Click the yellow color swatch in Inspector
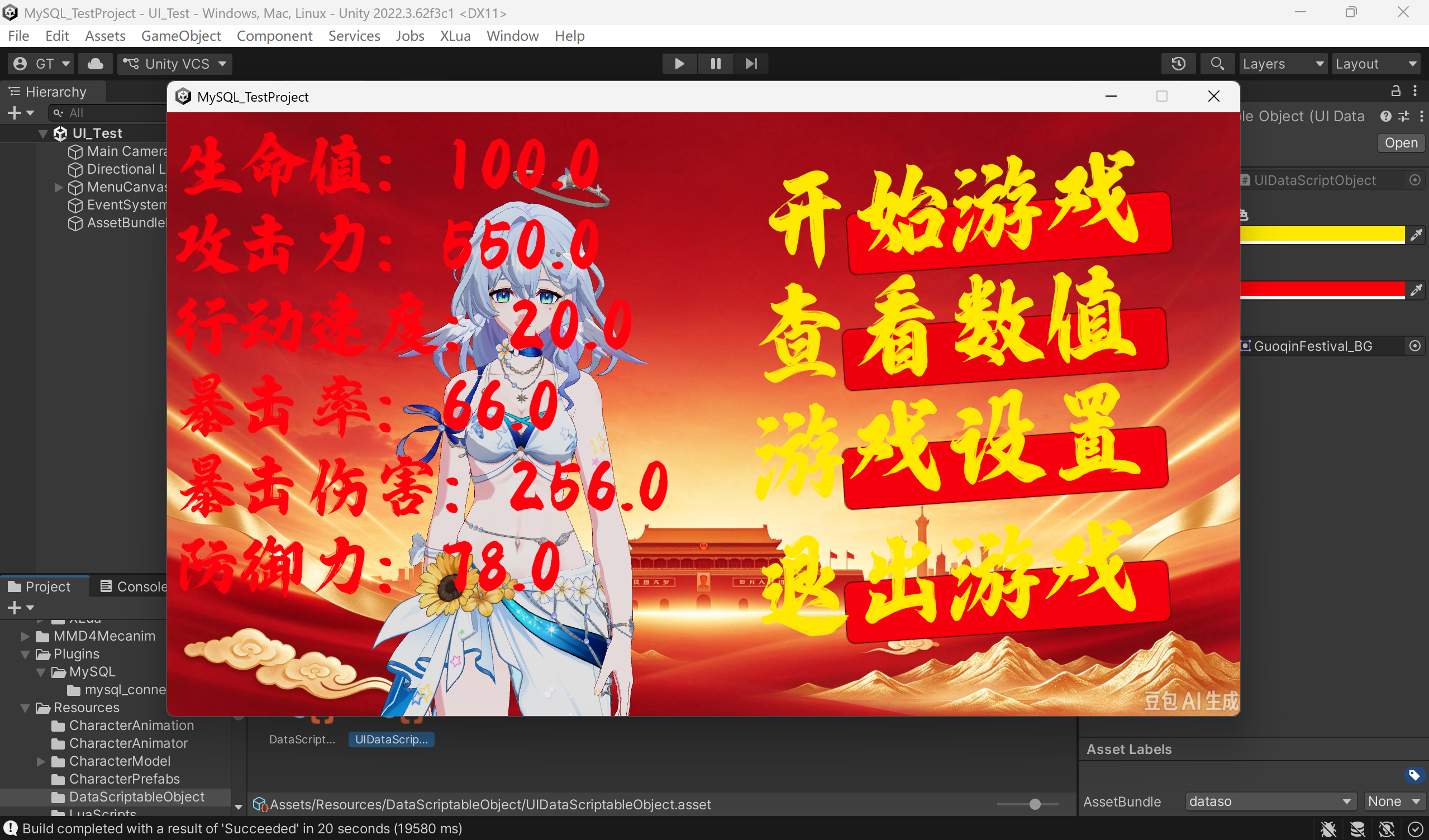 click(1322, 235)
